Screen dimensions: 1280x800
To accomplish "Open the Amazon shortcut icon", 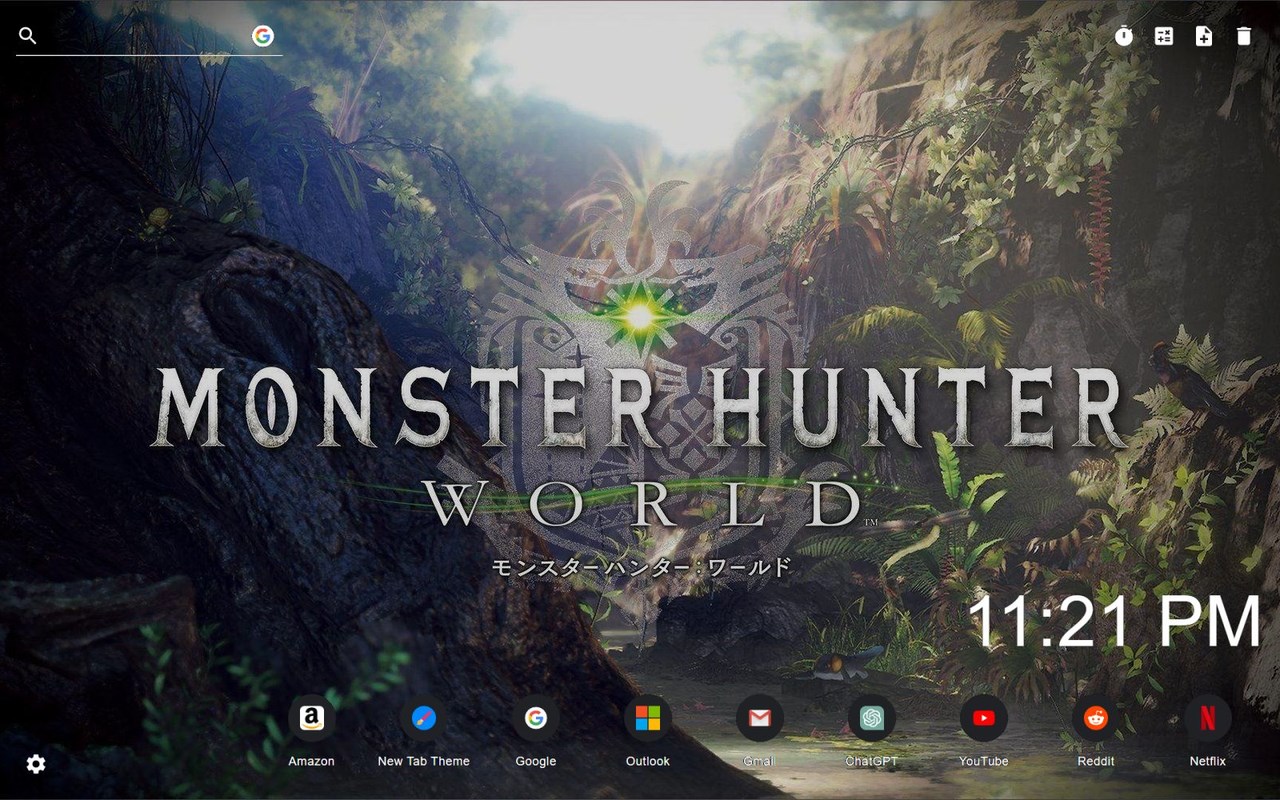I will tap(312, 718).
